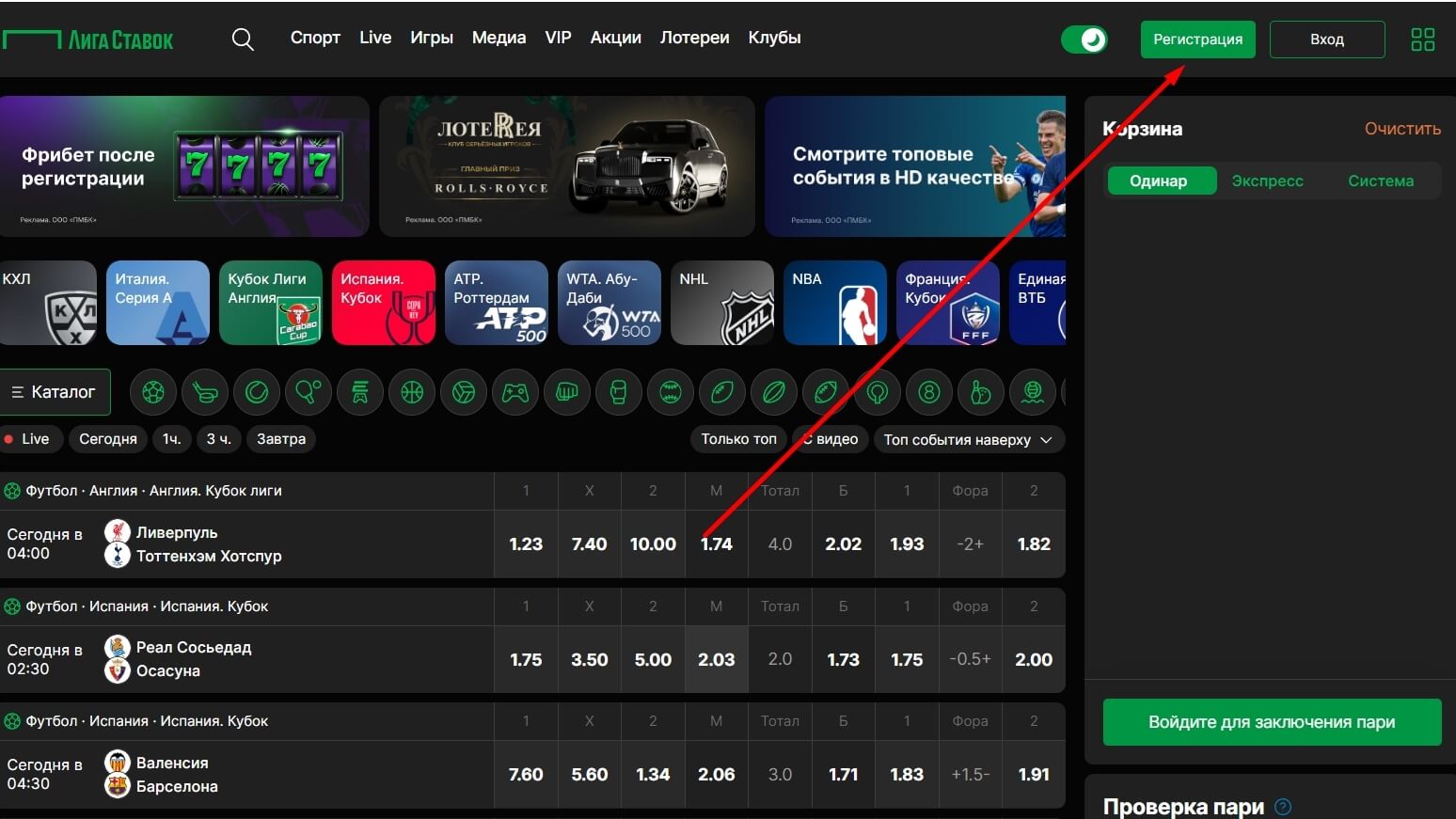
Task: Open the Live menu item
Action: [x=375, y=38]
